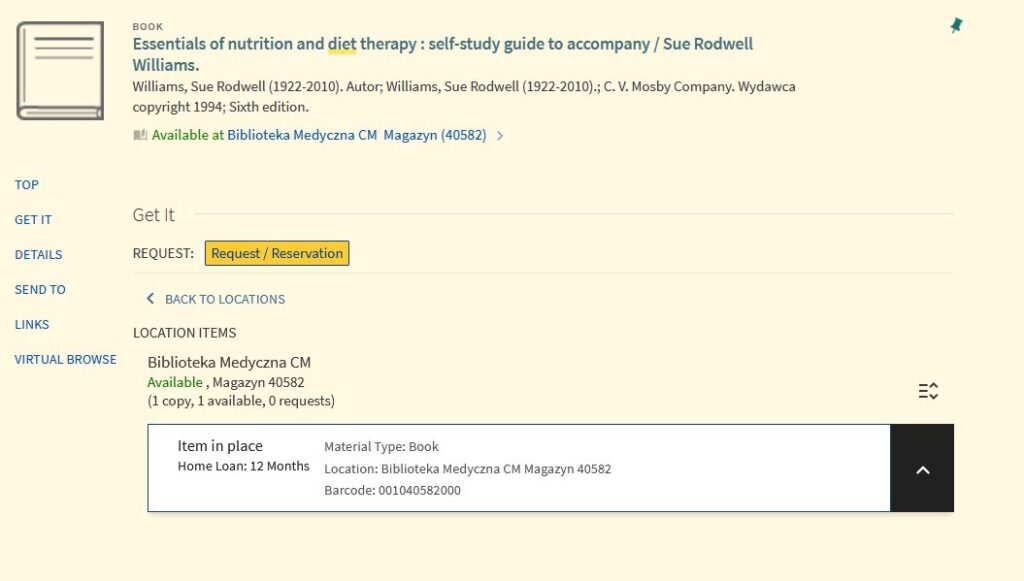Click Biblioteka Medyczna CM location heading
Viewport: 1024px width, 581px height.
pyautogui.click(x=229, y=362)
